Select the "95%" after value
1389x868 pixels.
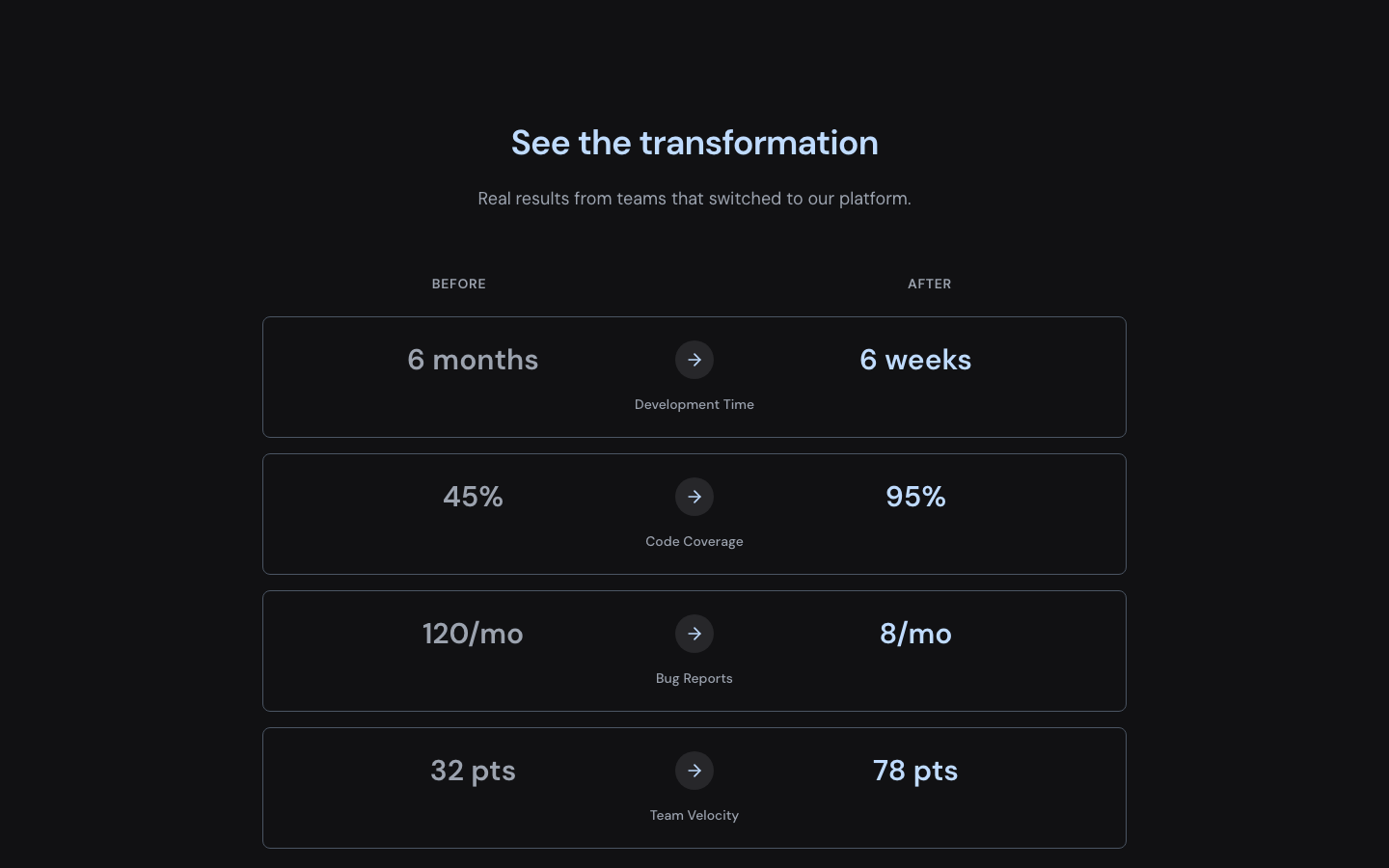(915, 497)
